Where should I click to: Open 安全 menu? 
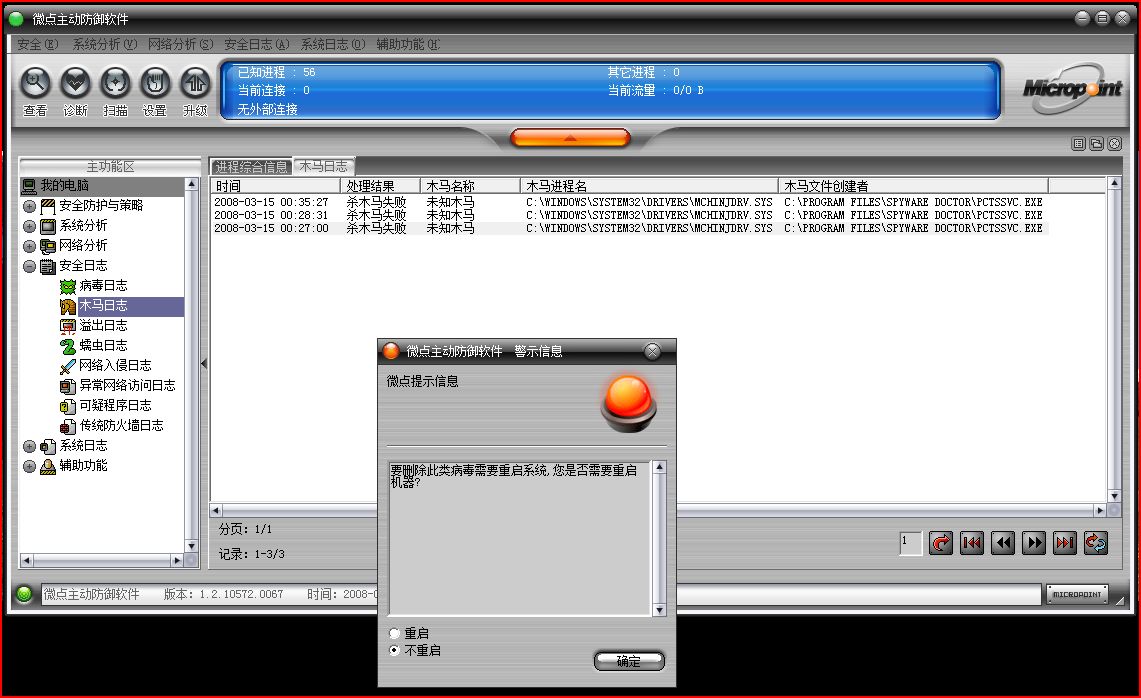pyautogui.click(x=37, y=44)
